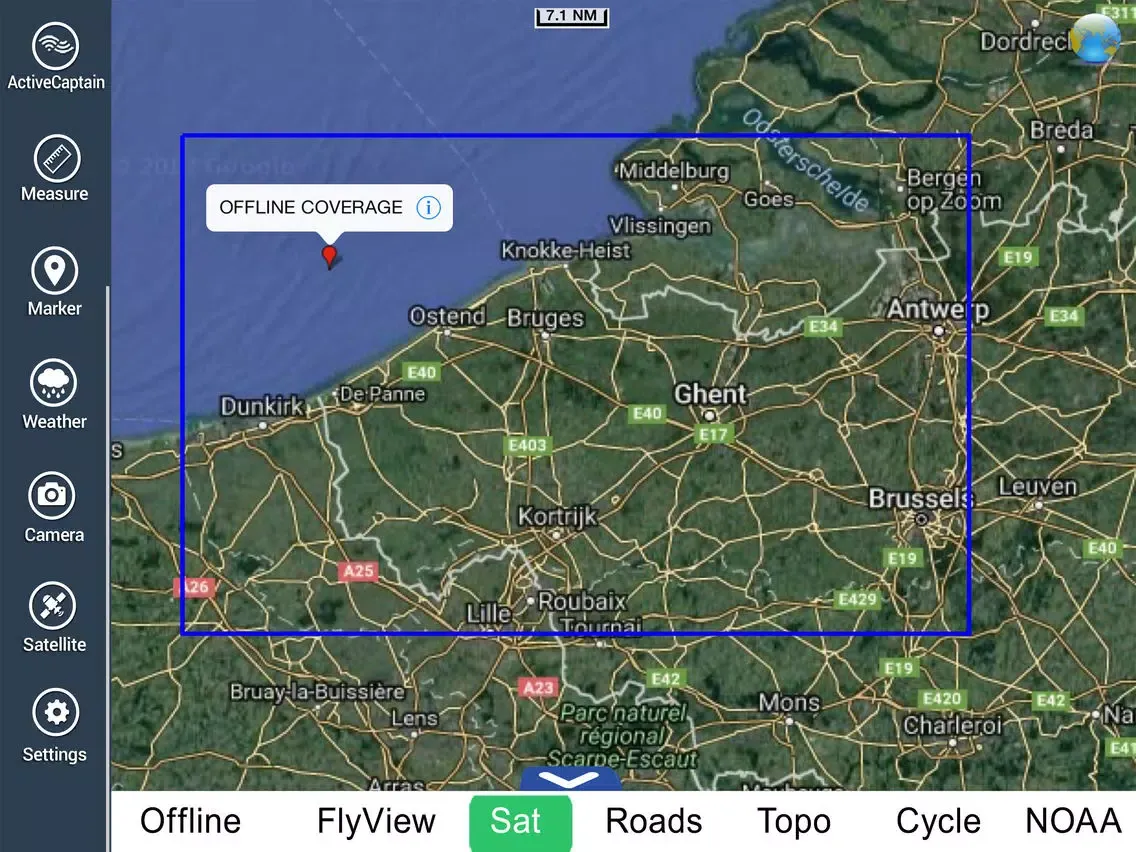Screen dimensions: 1136x852
Task: Click the E17 highway shield near Ghent
Action: coord(713,435)
